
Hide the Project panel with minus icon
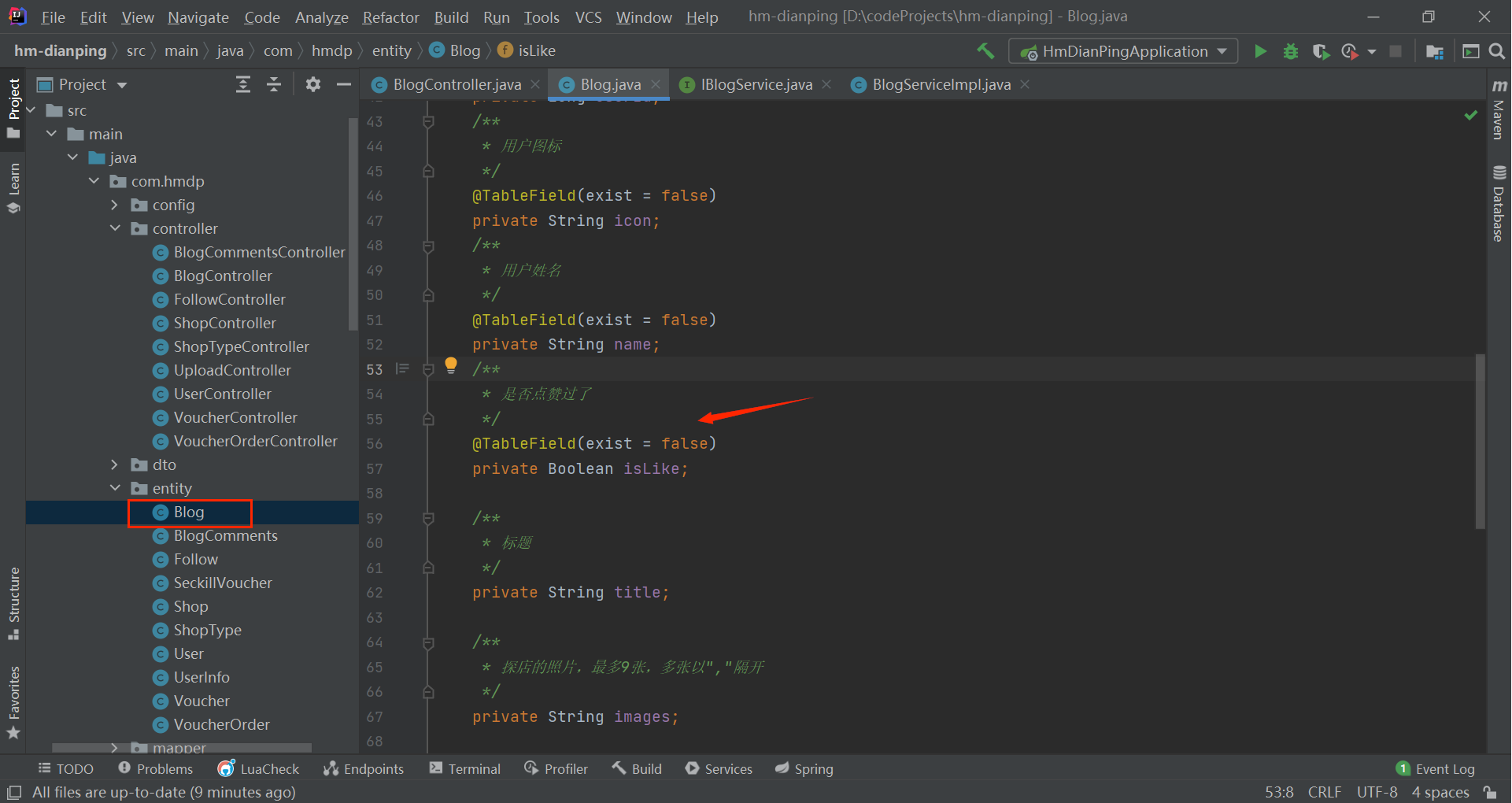[344, 84]
